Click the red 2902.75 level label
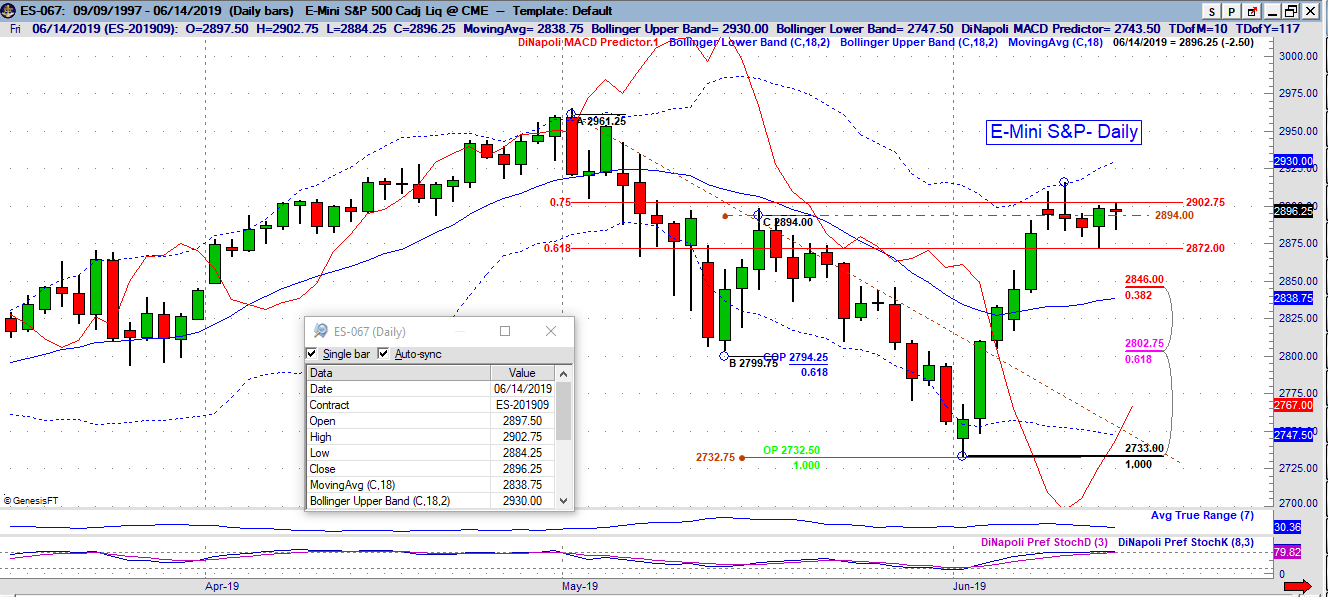Screen dimensions: 1328x597 coord(1204,202)
